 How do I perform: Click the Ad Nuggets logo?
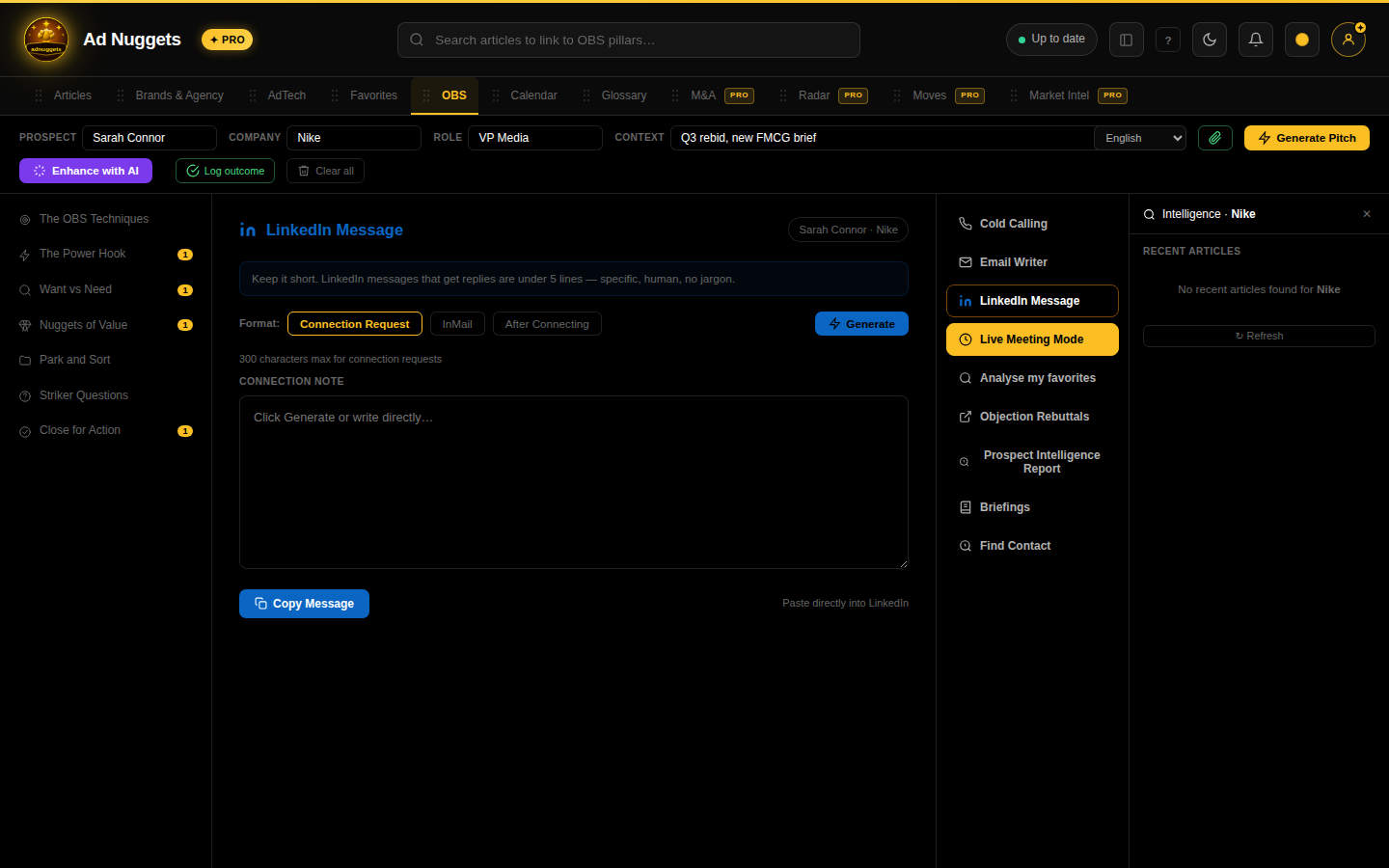(46, 40)
